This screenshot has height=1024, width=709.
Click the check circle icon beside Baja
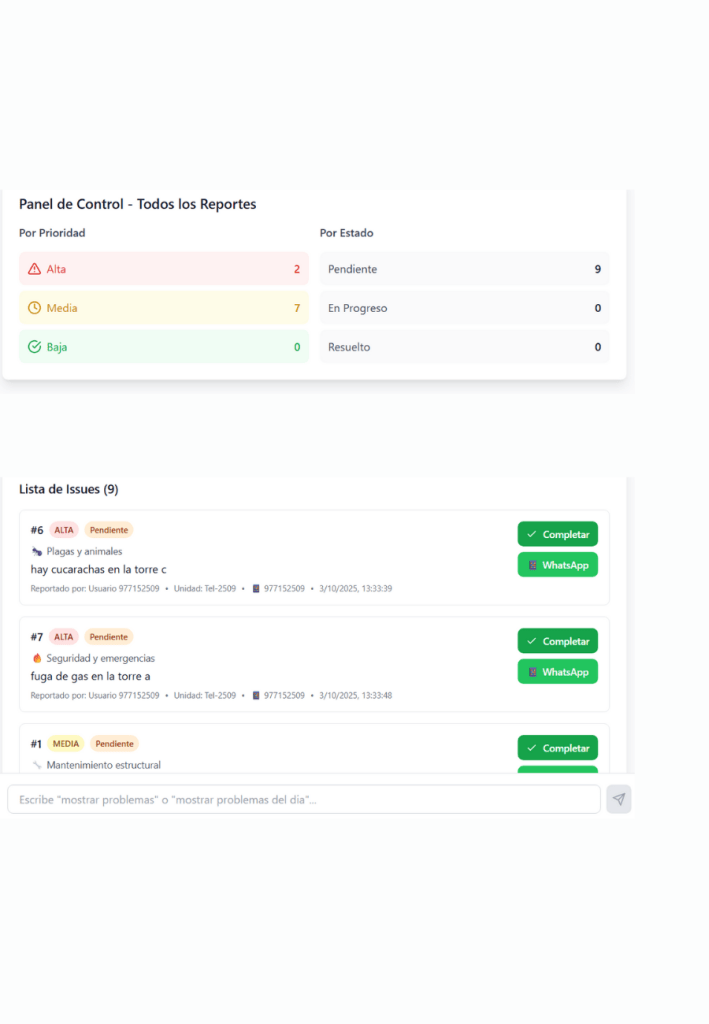point(34,347)
